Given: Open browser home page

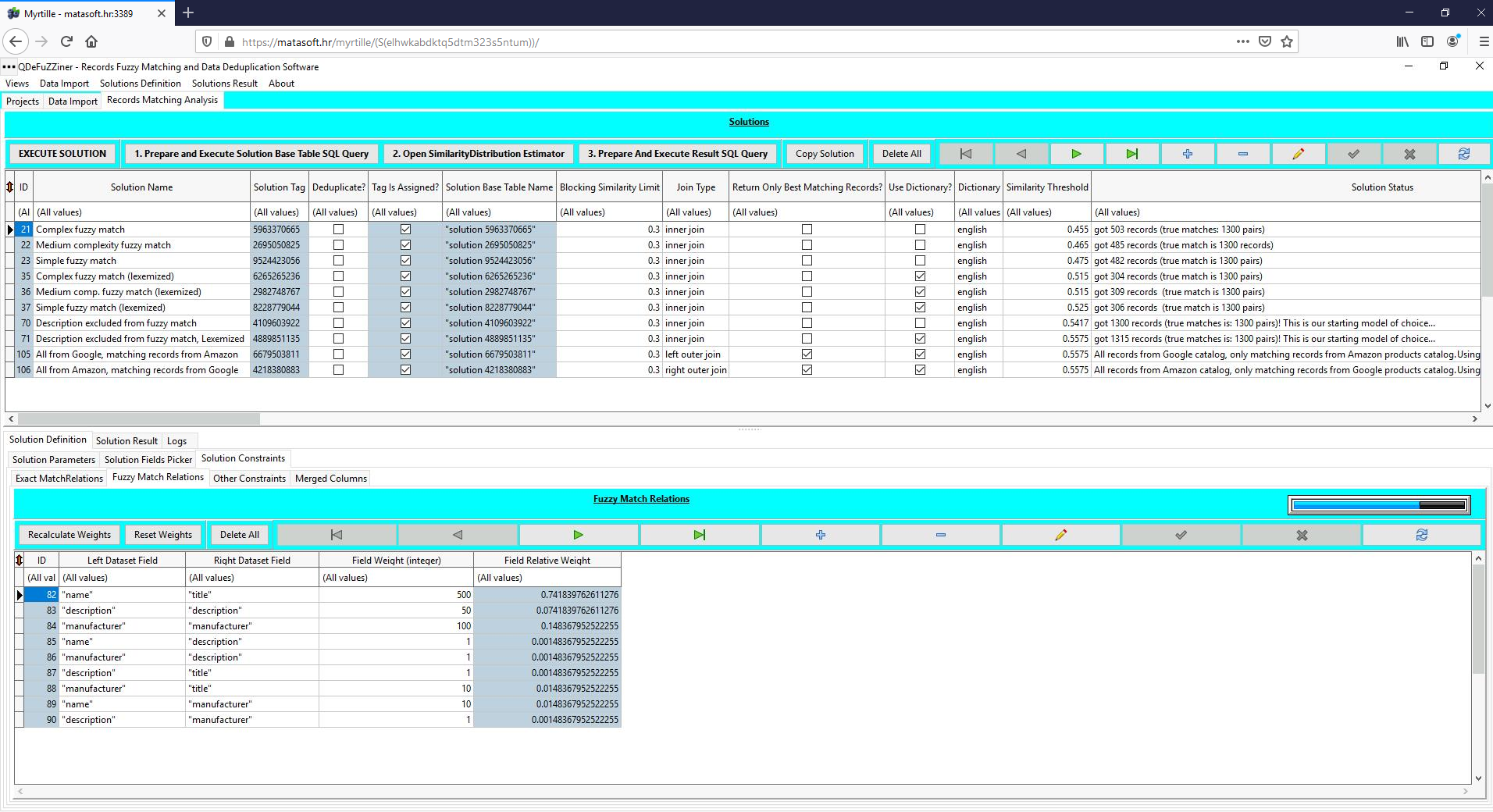Looking at the screenshot, I should point(91,41).
